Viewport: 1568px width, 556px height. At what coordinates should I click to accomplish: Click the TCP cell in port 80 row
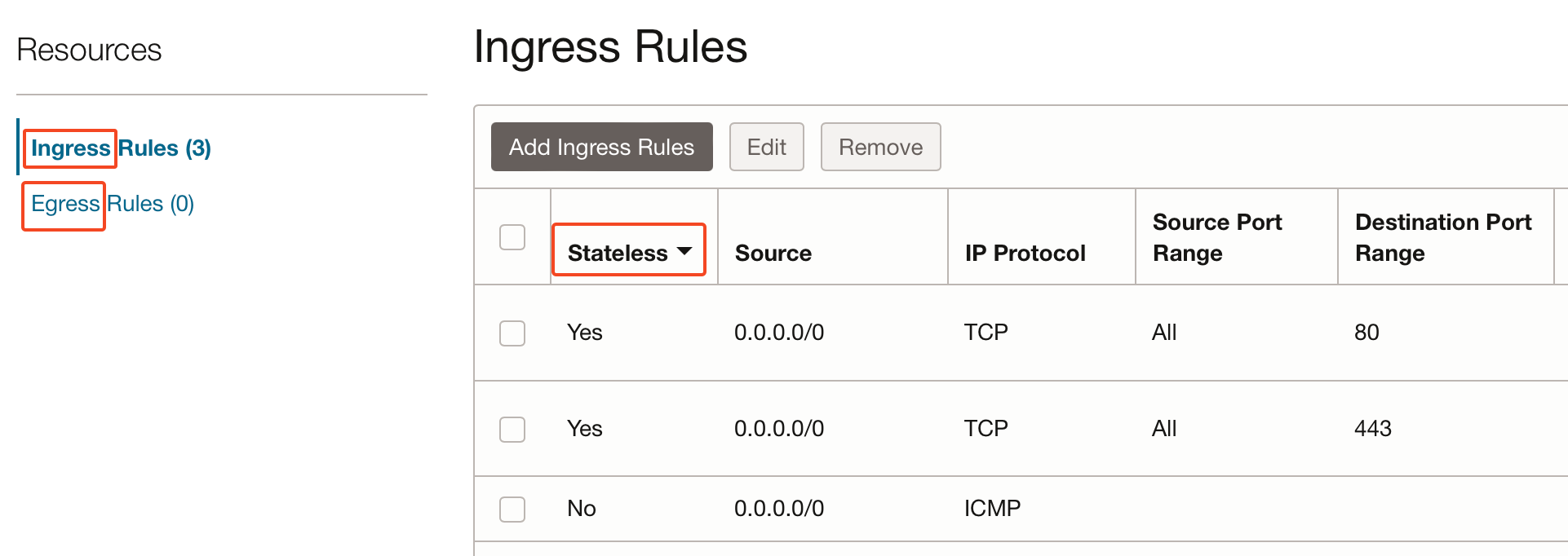[x=986, y=333]
